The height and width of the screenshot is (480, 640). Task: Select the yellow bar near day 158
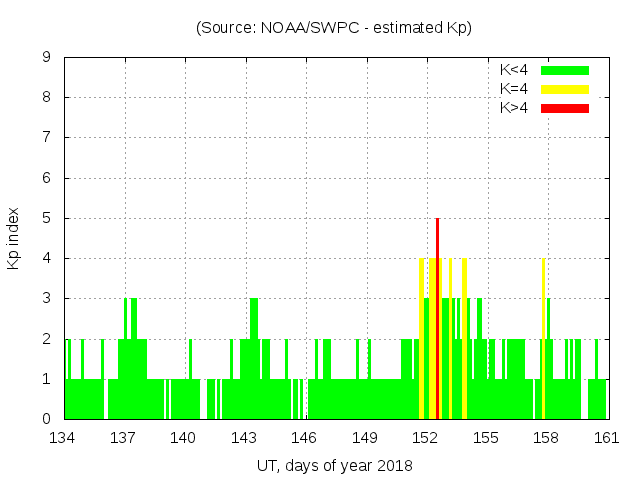tap(543, 338)
